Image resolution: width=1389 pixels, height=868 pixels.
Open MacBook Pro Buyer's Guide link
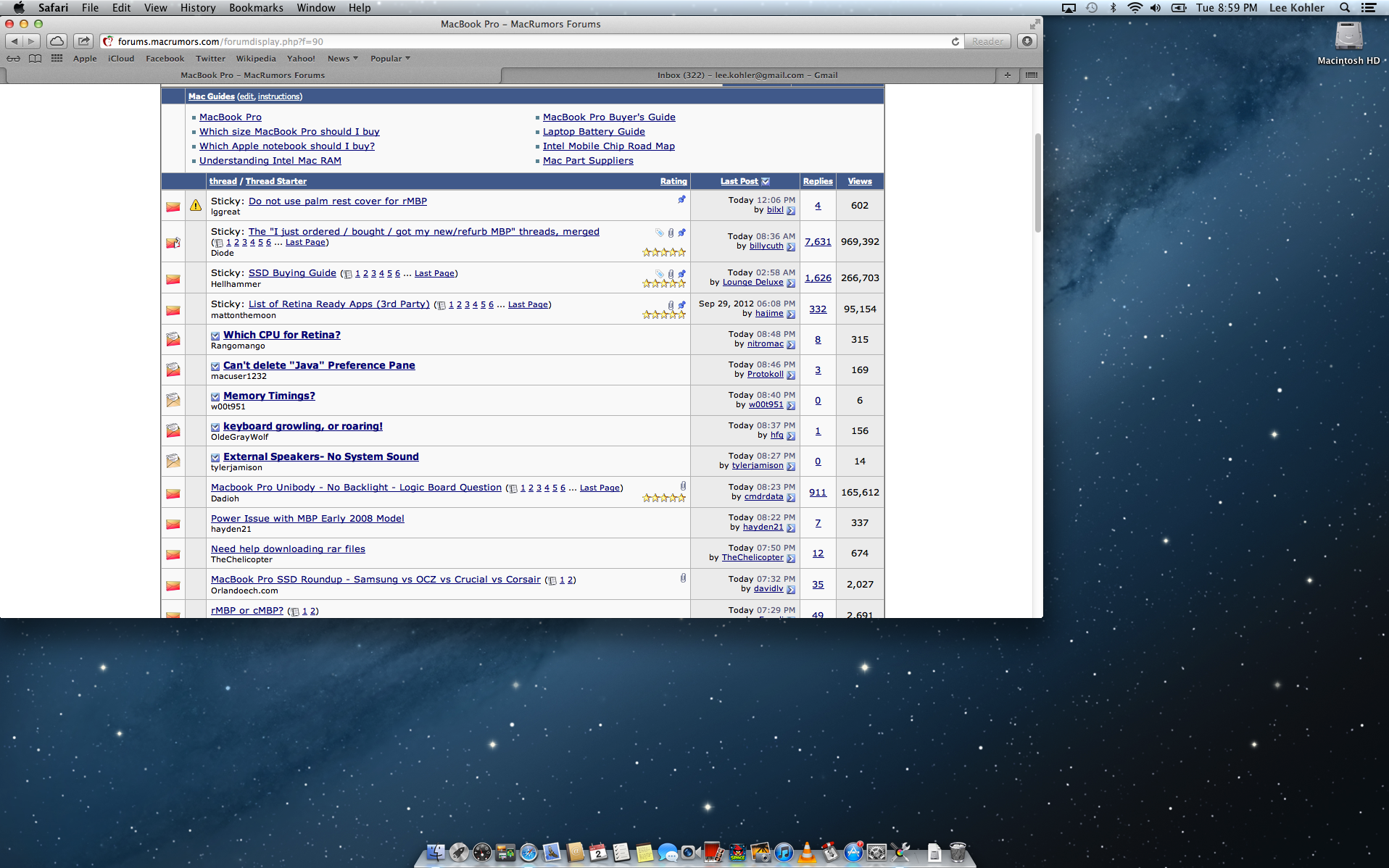(x=609, y=117)
